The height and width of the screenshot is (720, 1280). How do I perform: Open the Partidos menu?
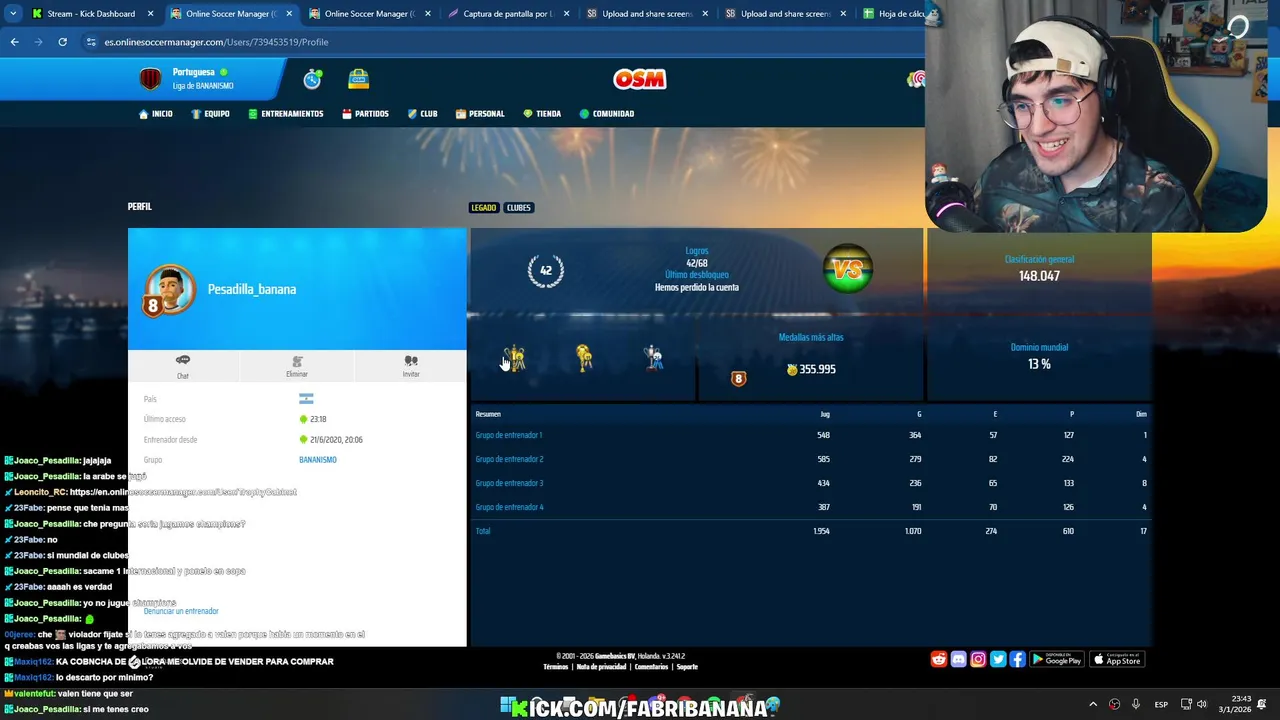(365, 114)
